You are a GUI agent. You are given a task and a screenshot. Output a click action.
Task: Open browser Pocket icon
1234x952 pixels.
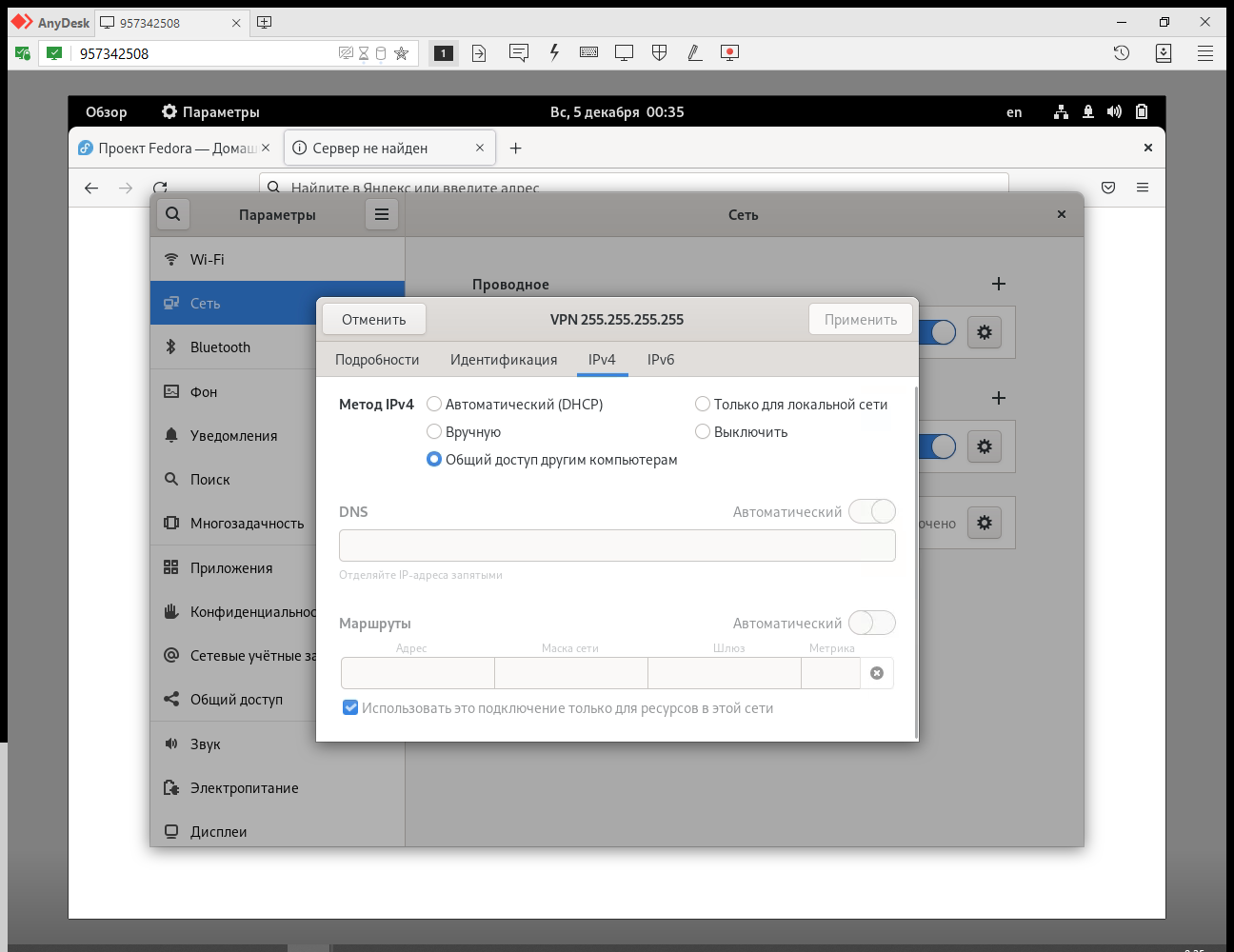(1108, 188)
